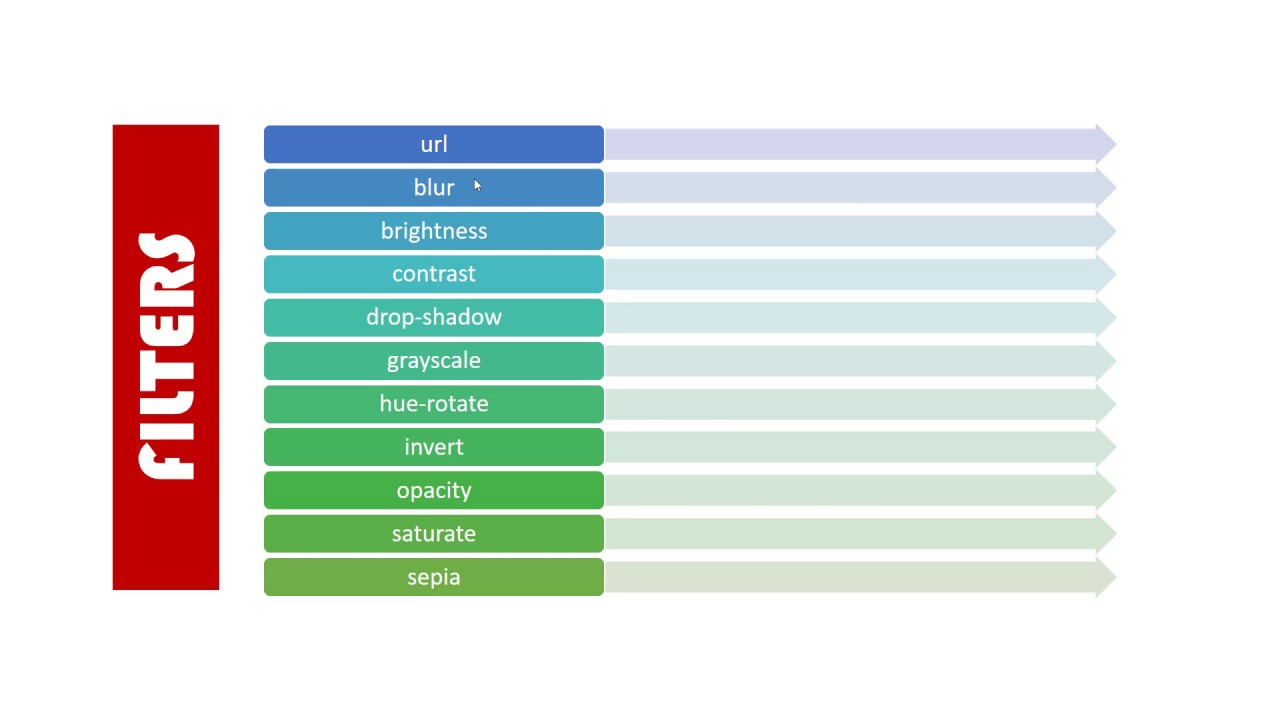Click the sepia filter box
Image resolution: width=1280 pixels, height=720 pixels.
(433, 577)
